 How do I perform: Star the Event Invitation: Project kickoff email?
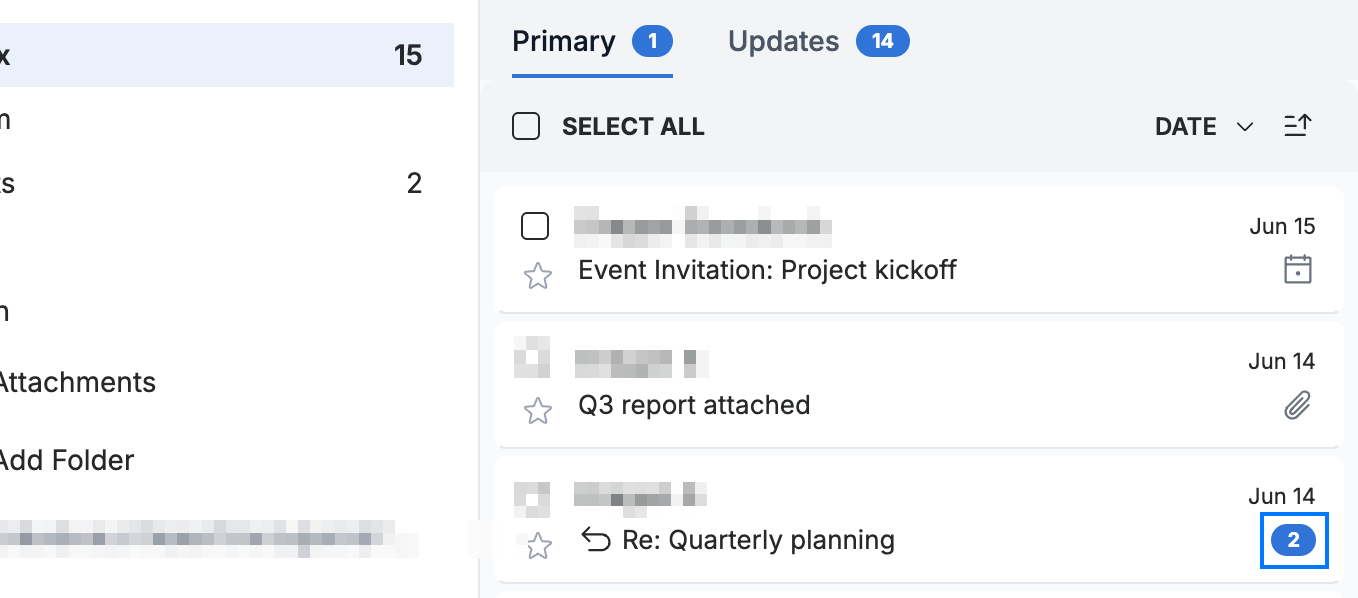538,276
